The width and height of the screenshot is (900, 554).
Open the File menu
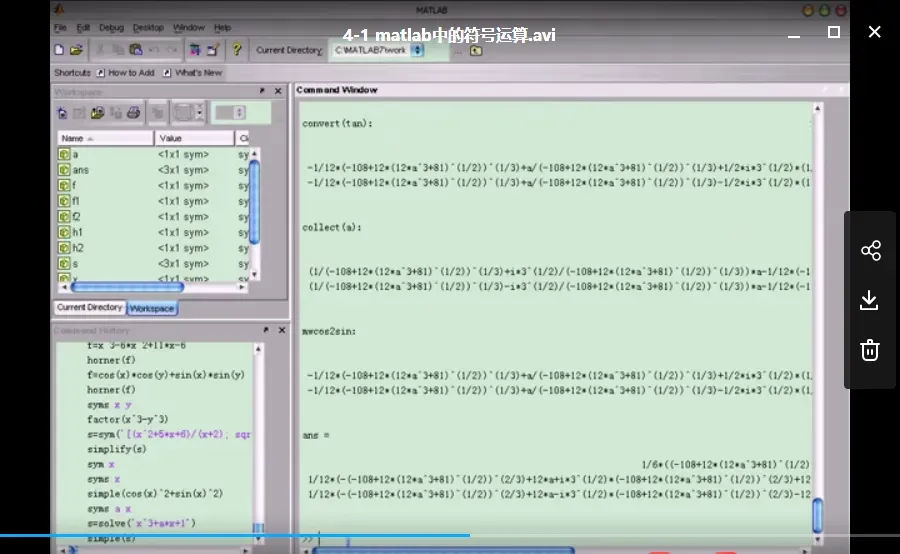tap(60, 28)
